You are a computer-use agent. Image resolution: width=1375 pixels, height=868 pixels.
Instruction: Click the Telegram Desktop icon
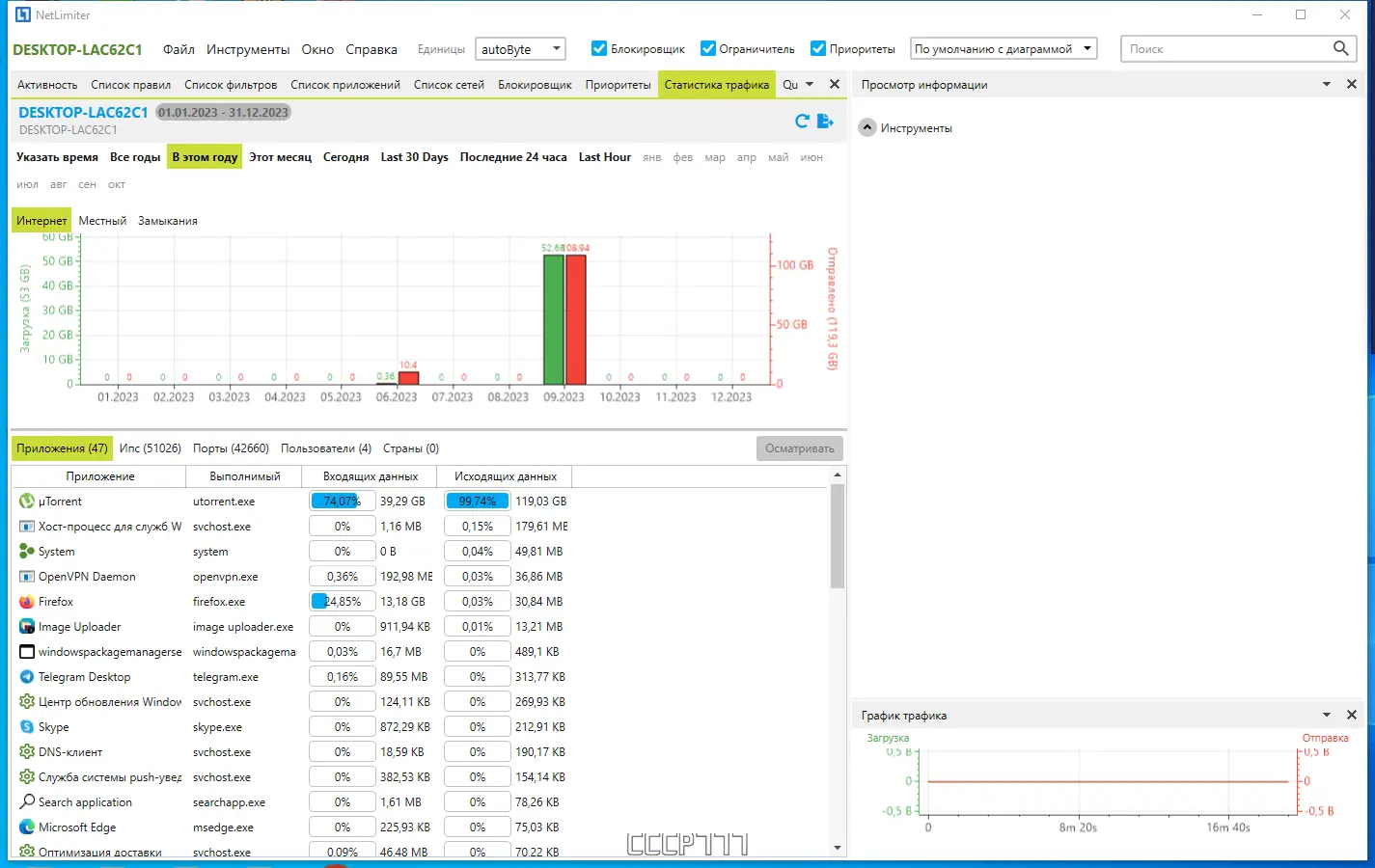(x=27, y=677)
